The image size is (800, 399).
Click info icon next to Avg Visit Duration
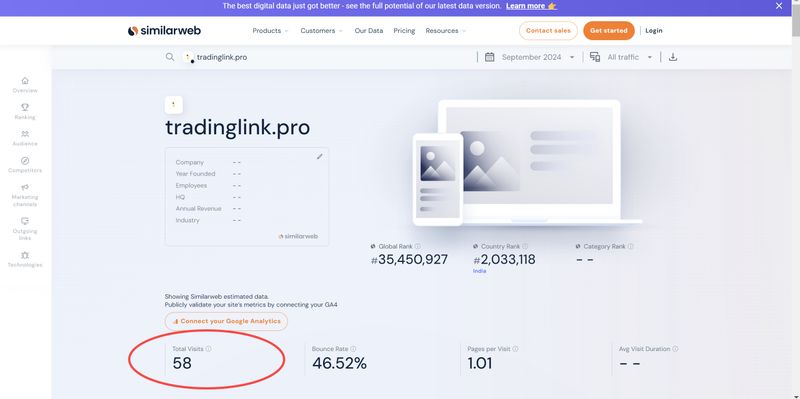pyautogui.click(x=675, y=349)
